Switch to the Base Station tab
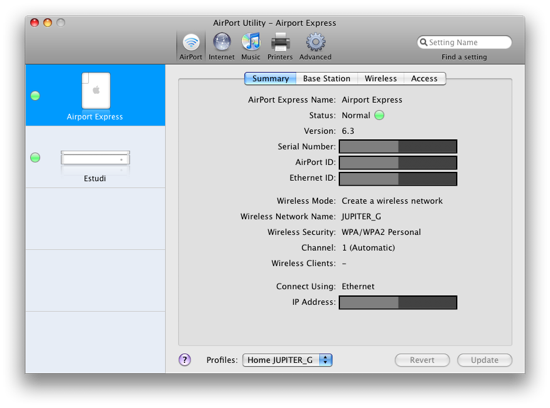The height and width of the screenshot is (408, 550). click(327, 79)
